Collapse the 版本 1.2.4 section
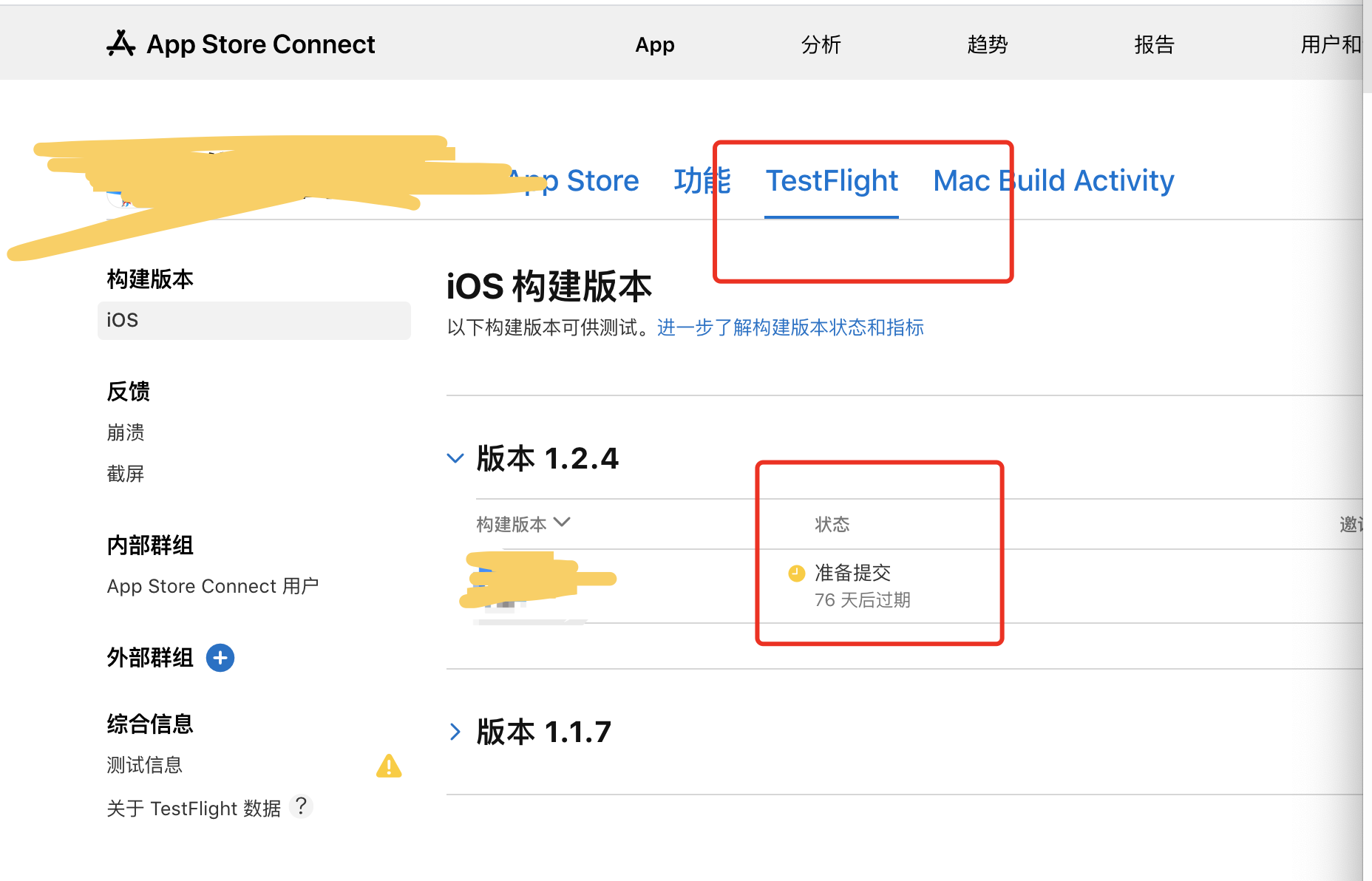The width and height of the screenshot is (1372, 881). pyautogui.click(x=455, y=458)
